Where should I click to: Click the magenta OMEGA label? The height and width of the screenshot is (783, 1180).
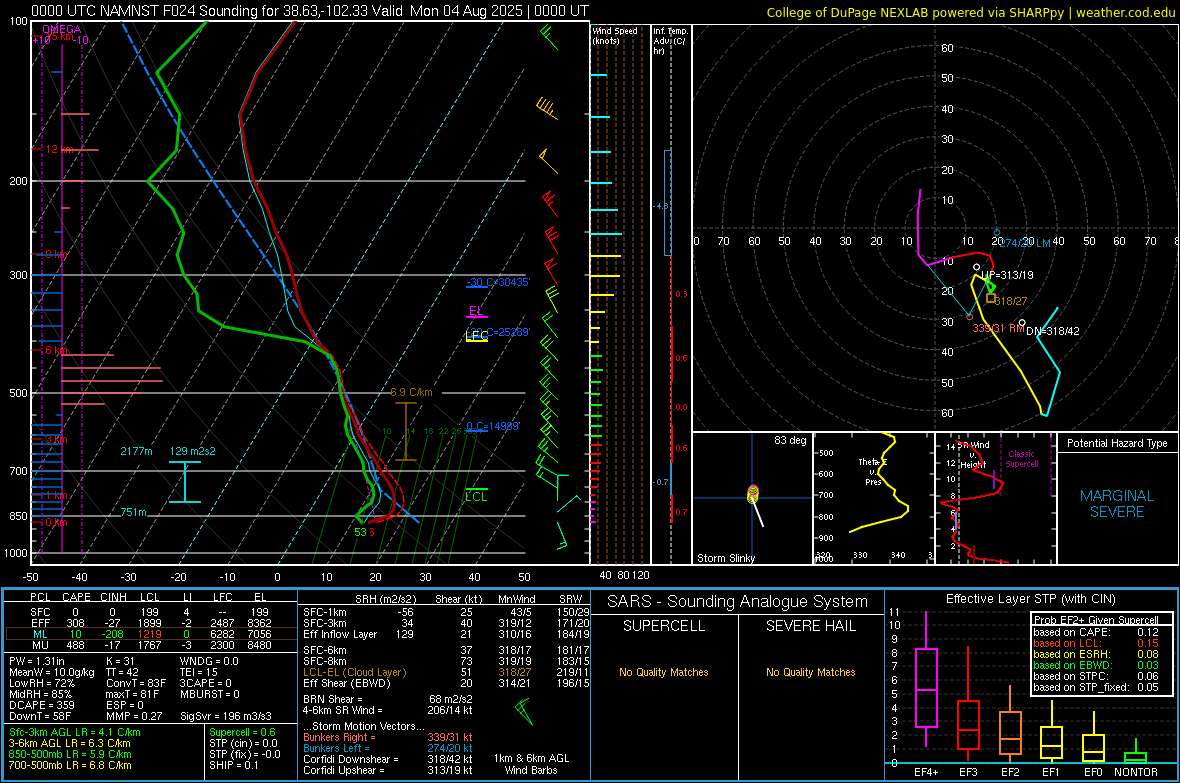tap(62, 29)
